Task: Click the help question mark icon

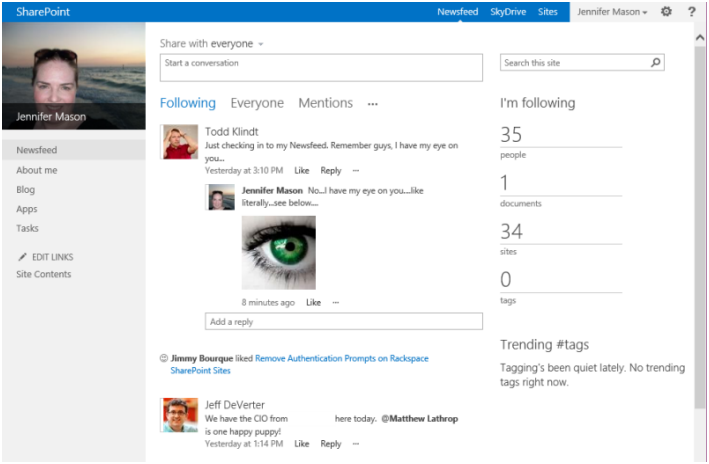Action: click(691, 12)
